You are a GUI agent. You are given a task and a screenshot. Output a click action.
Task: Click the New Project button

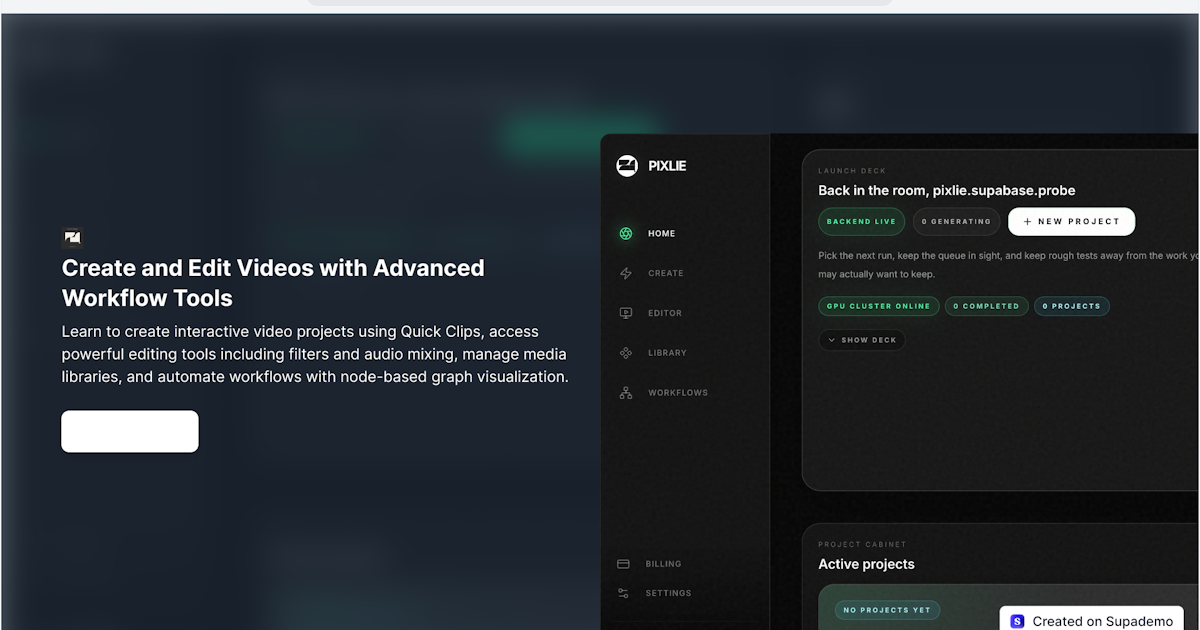click(1071, 222)
